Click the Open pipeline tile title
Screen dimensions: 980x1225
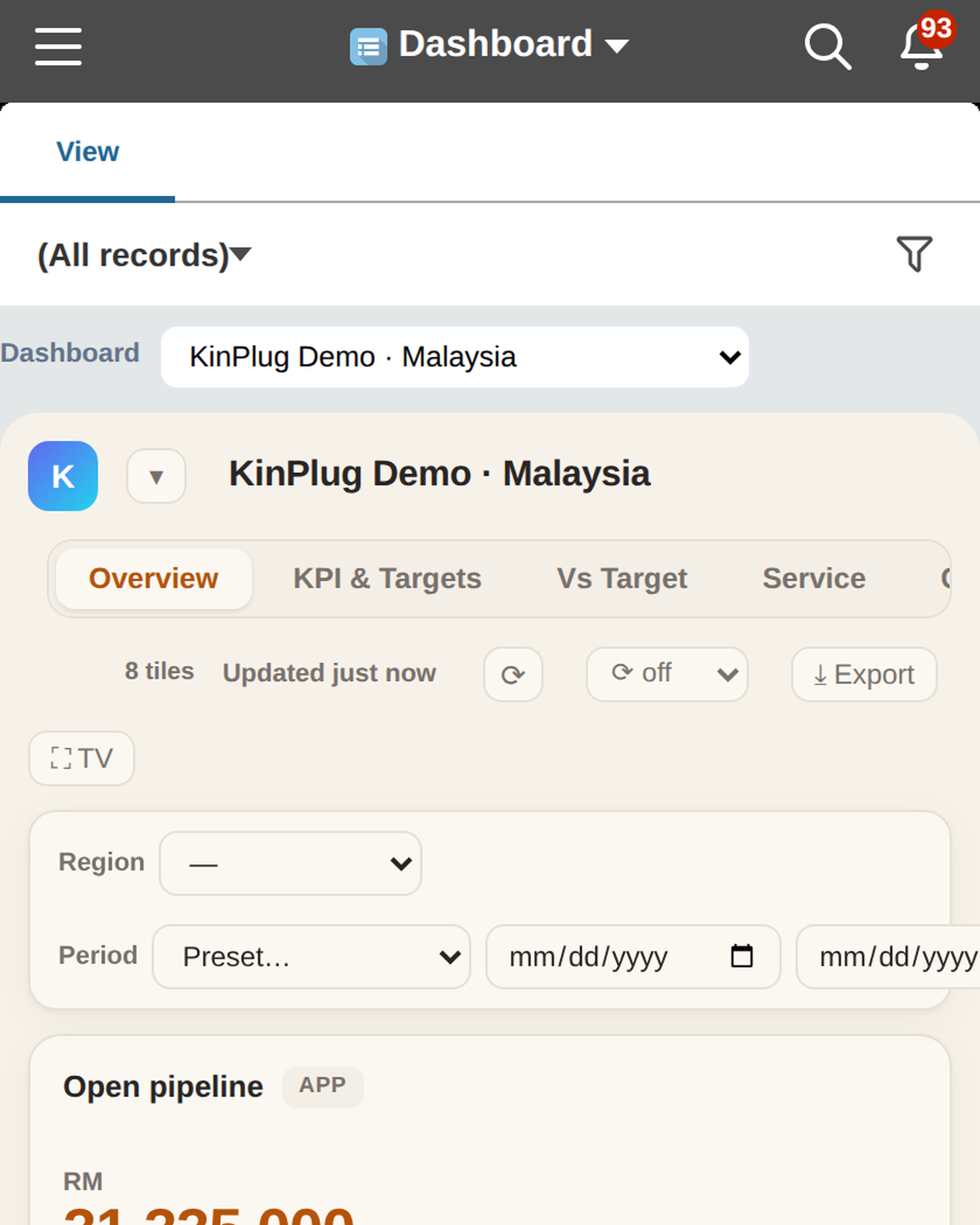164,1087
